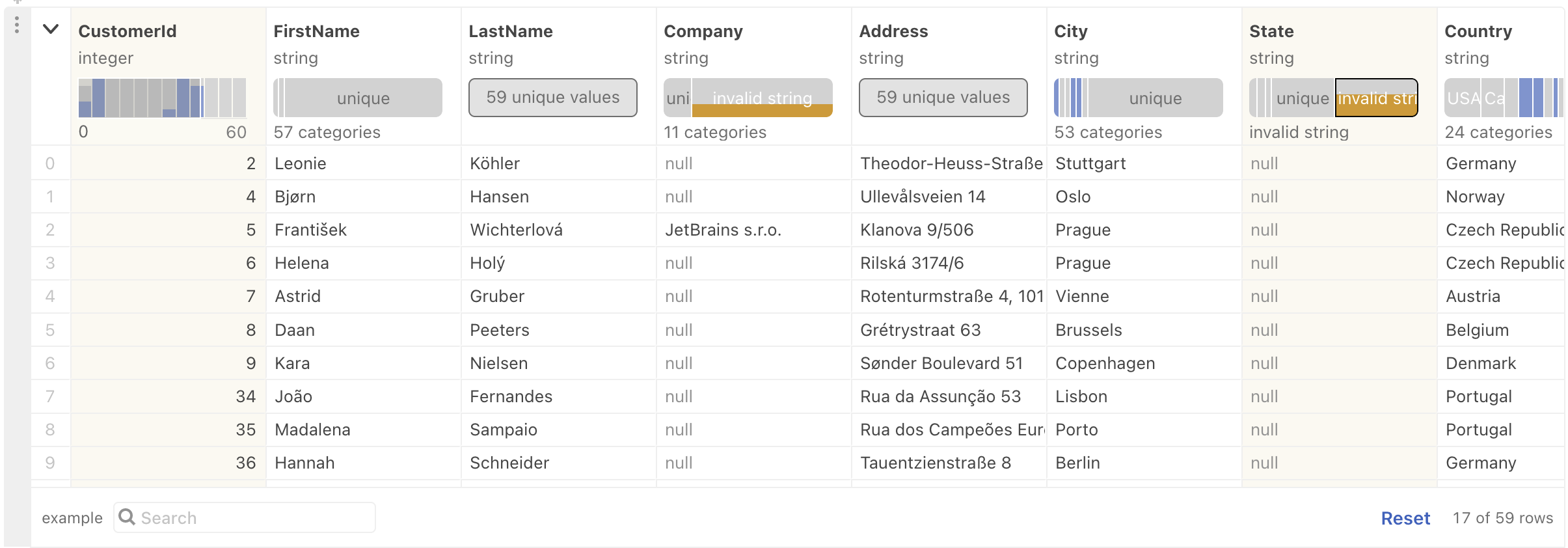Click the CustomerId histogram chart
This screenshot has width=1568, height=548.
tap(162, 98)
